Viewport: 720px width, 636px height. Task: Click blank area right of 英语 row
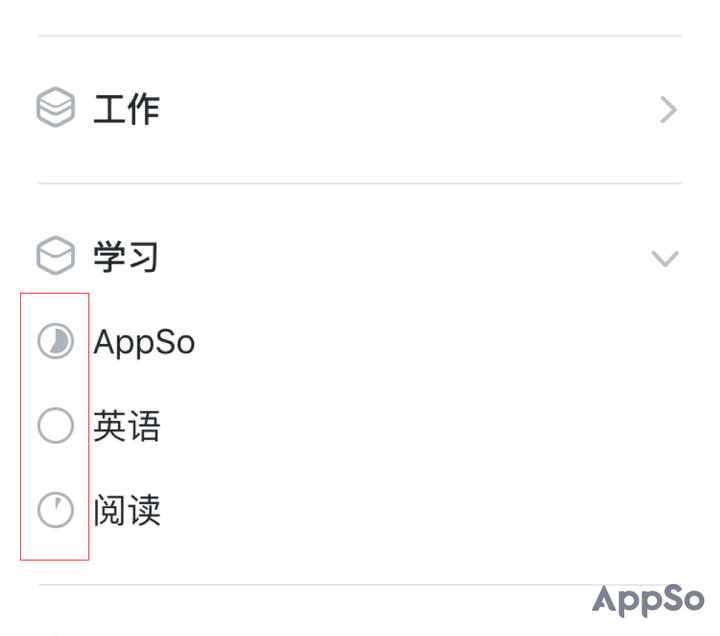(450, 427)
